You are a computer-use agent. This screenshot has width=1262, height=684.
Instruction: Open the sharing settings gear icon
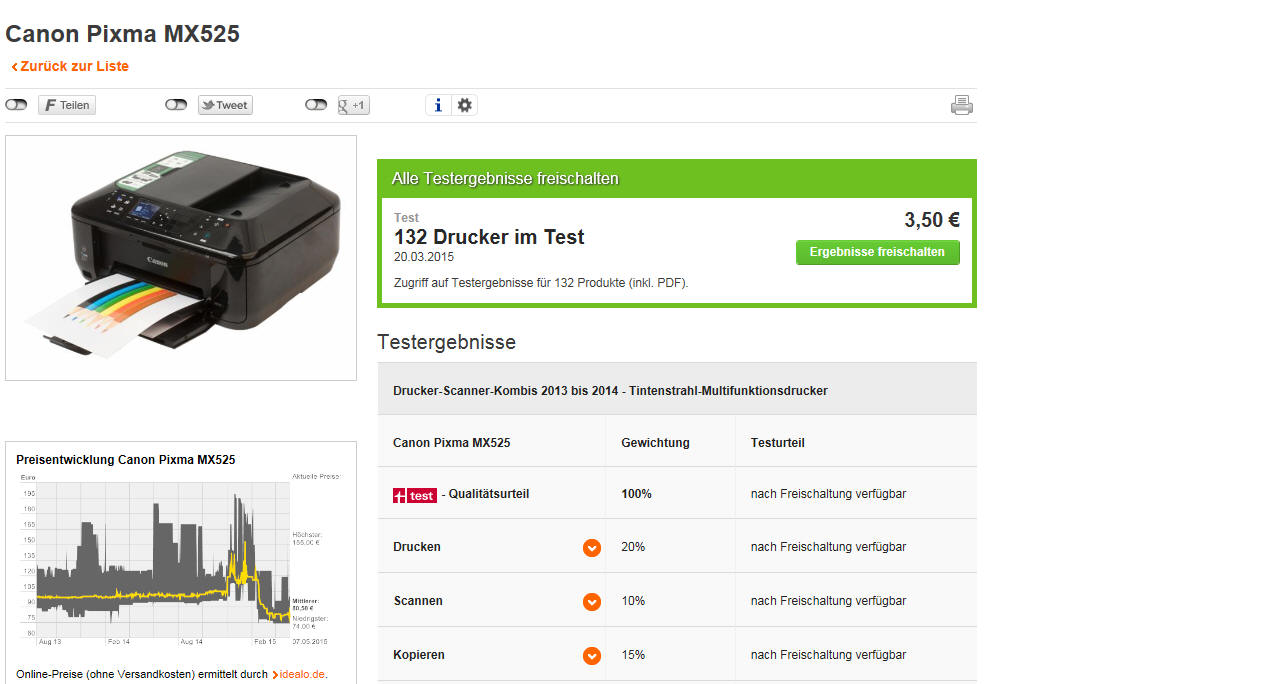[x=464, y=105]
